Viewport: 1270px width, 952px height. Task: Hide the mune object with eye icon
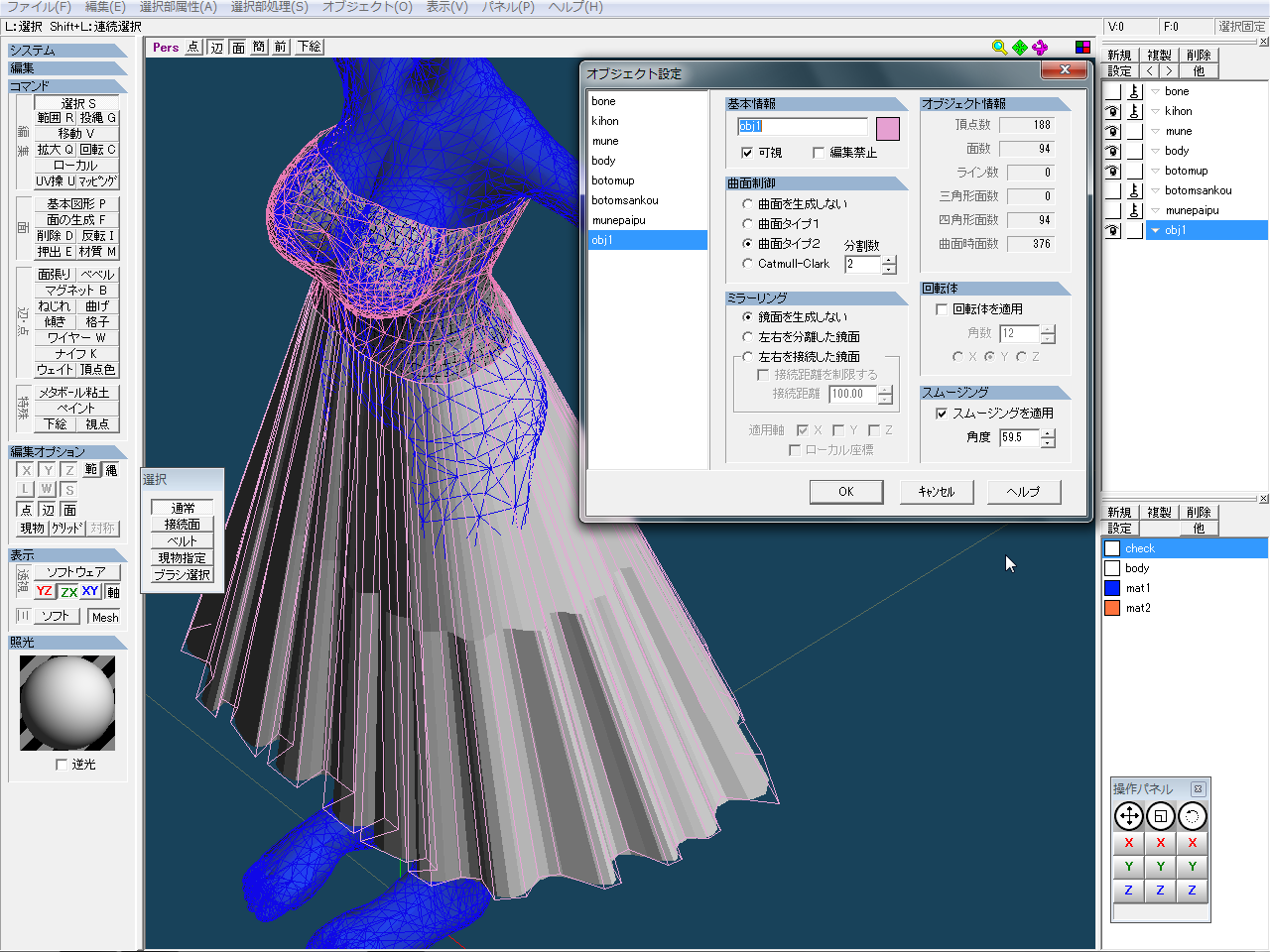pos(1113,131)
